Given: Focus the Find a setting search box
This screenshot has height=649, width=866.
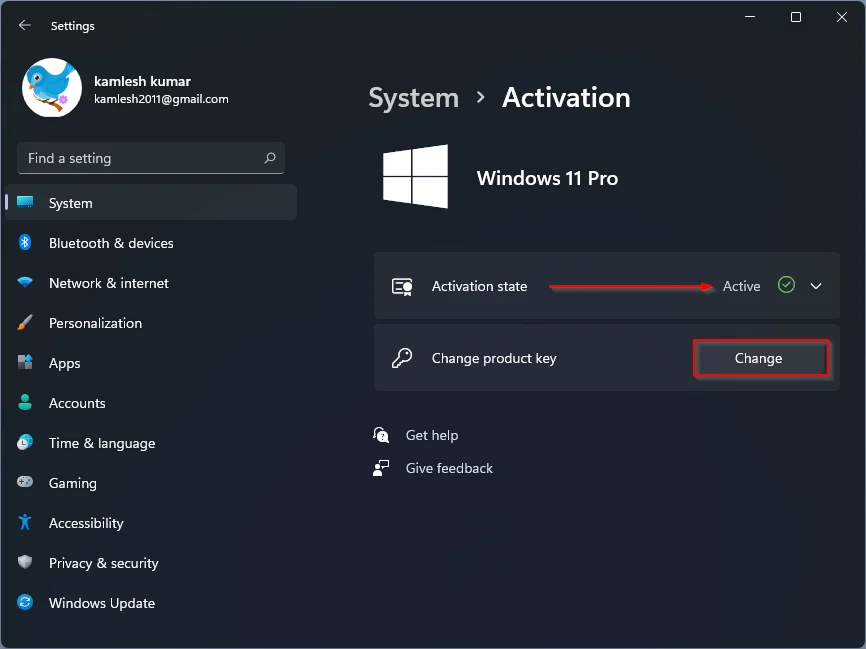Looking at the screenshot, I should pyautogui.click(x=151, y=158).
